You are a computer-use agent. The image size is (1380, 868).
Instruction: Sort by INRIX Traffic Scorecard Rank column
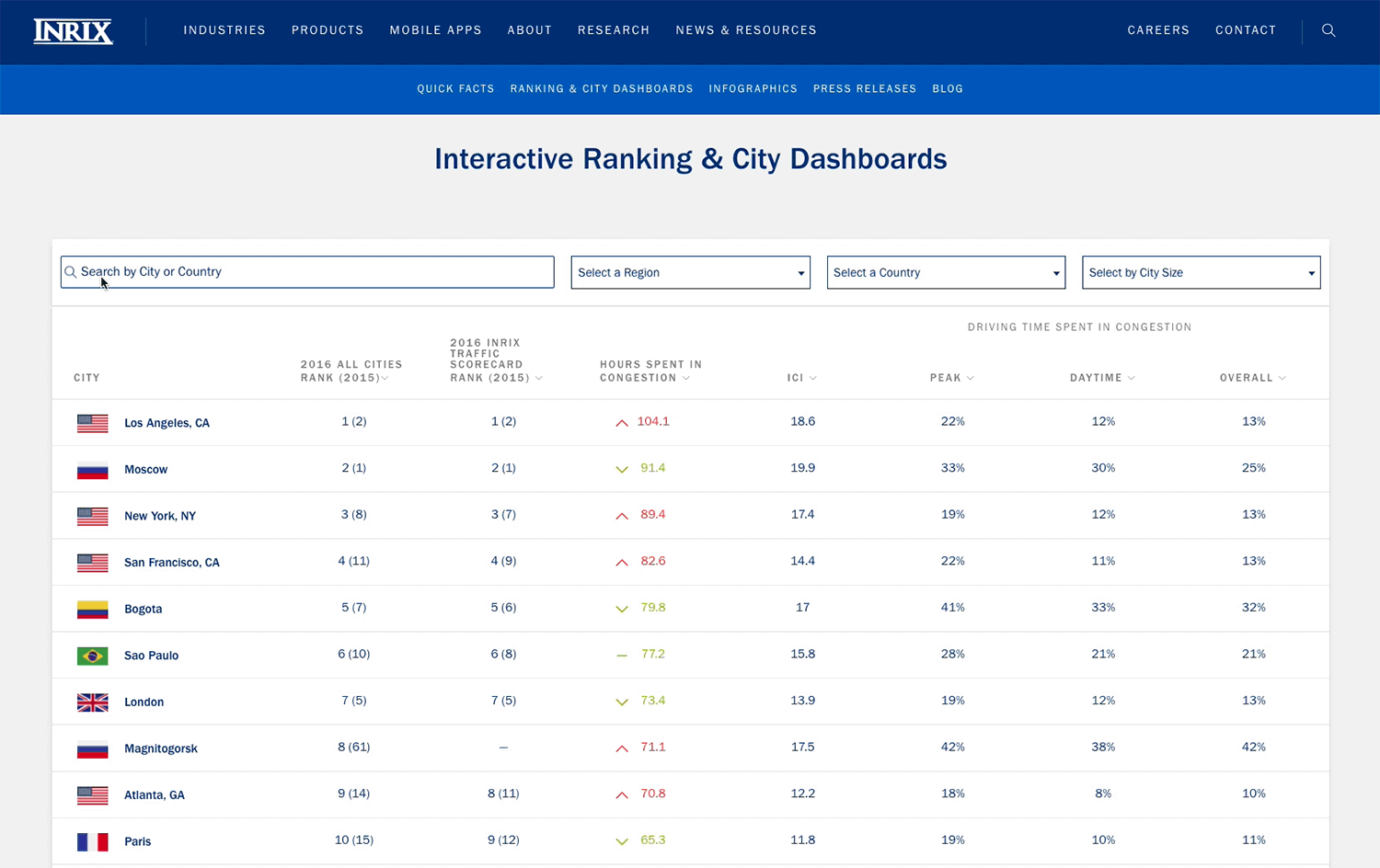click(496, 360)
